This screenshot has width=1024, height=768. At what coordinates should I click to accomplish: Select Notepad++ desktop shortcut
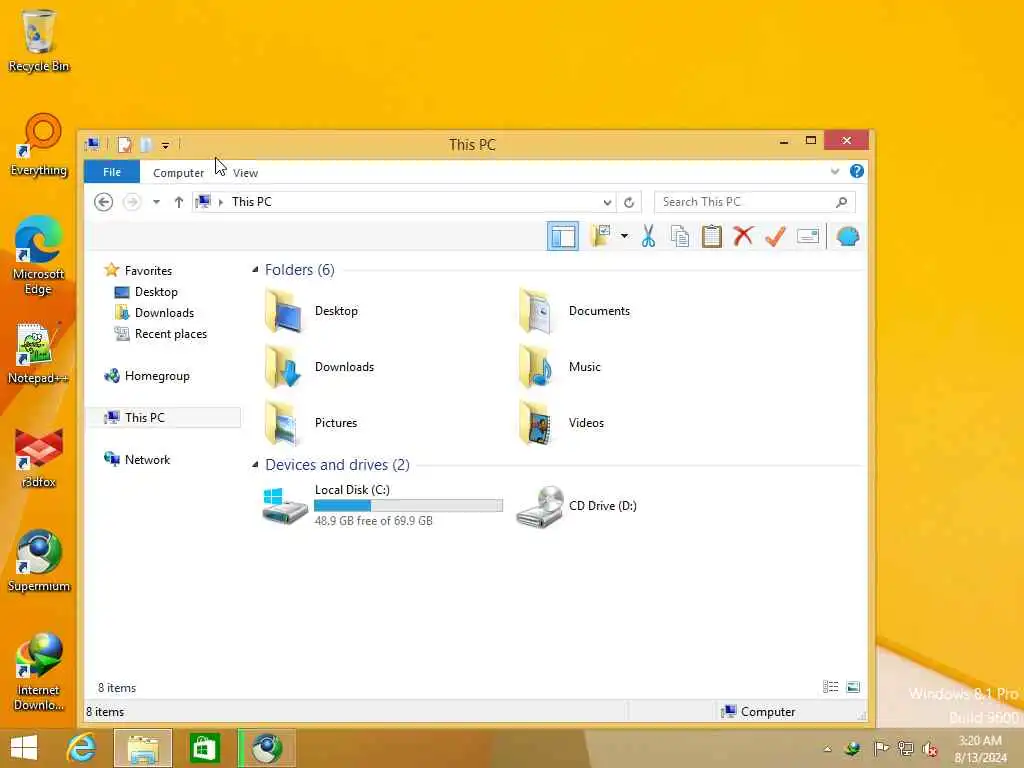[38, 353]
